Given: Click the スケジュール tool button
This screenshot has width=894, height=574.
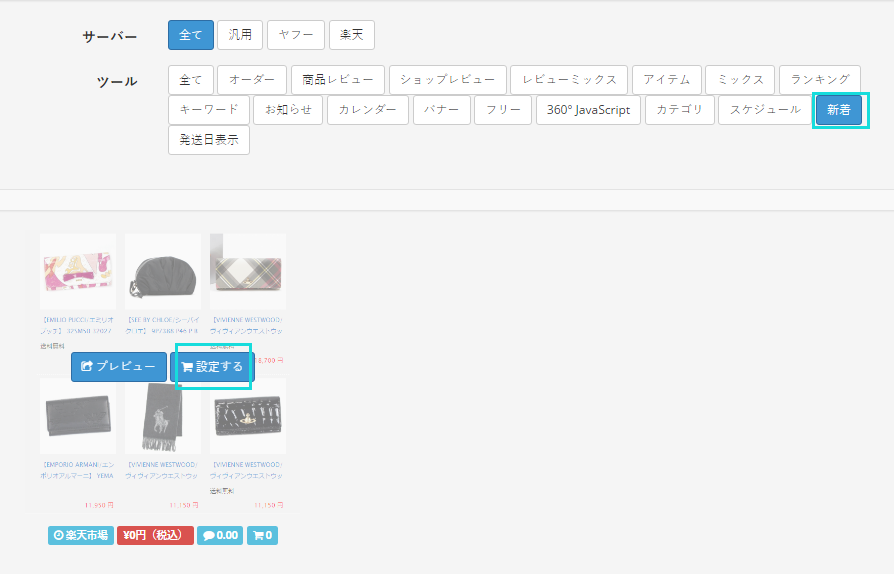Looking at the screenshot, I should pyautogui.click(x=765, y=110).
